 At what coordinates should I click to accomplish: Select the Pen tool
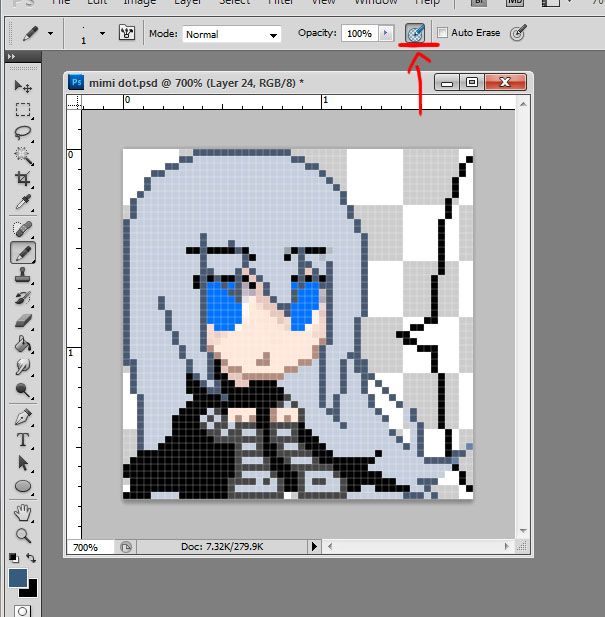(22, 417)
